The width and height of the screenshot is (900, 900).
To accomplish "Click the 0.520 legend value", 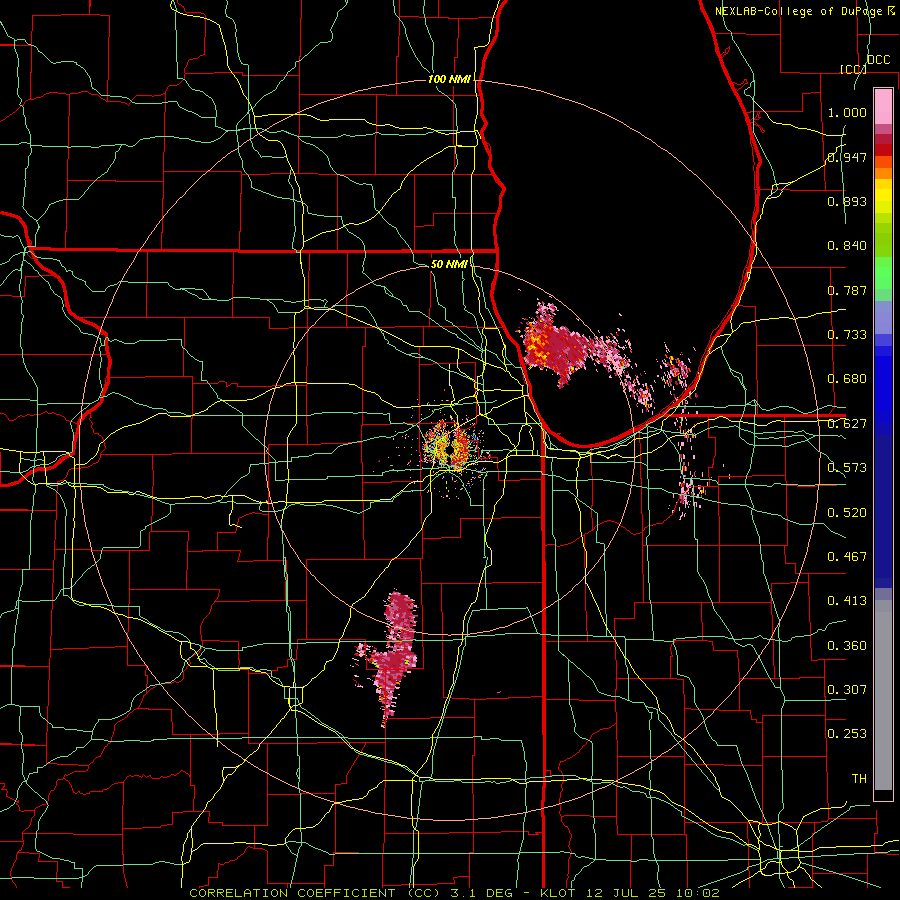I will pyautogui.click(x=847, y=513).
